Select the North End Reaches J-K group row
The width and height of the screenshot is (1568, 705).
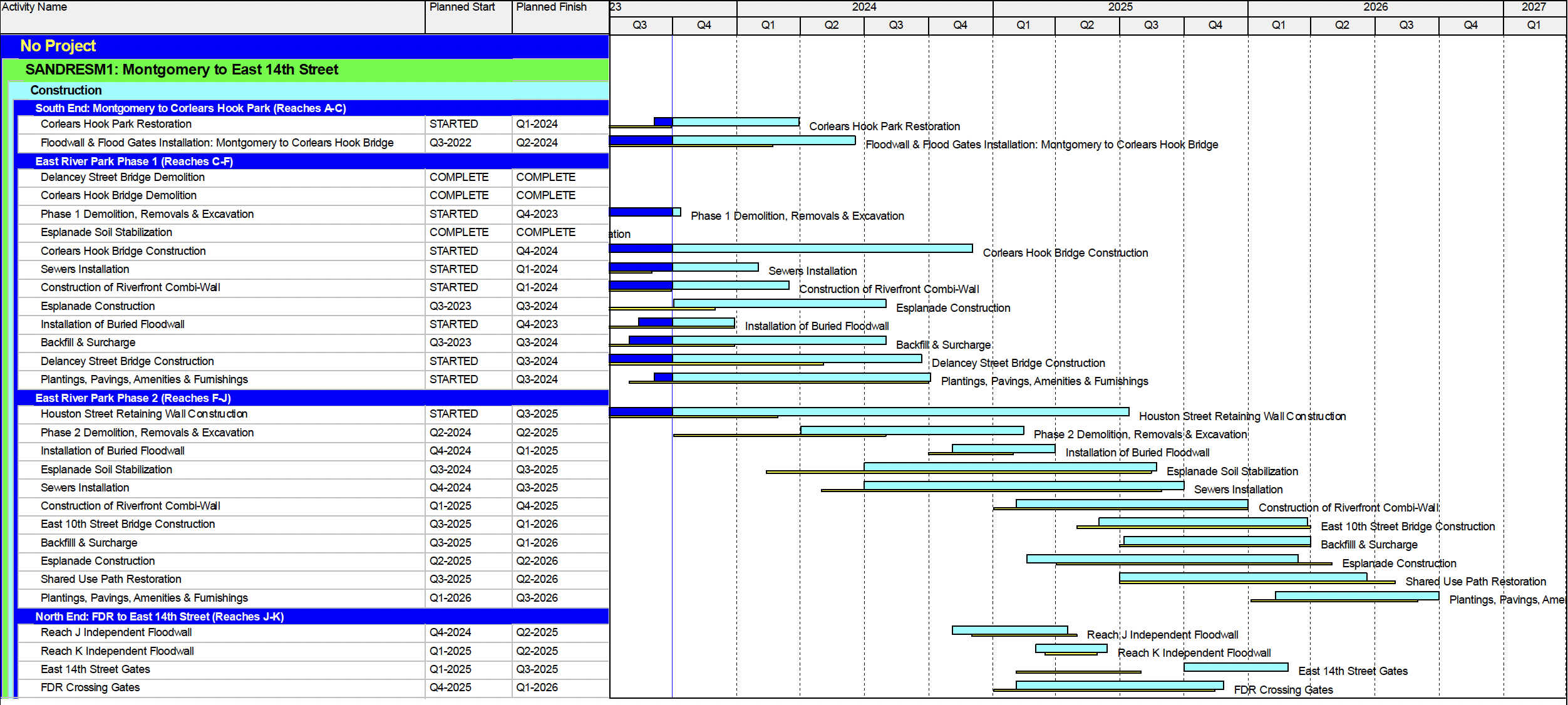(312, 617)
